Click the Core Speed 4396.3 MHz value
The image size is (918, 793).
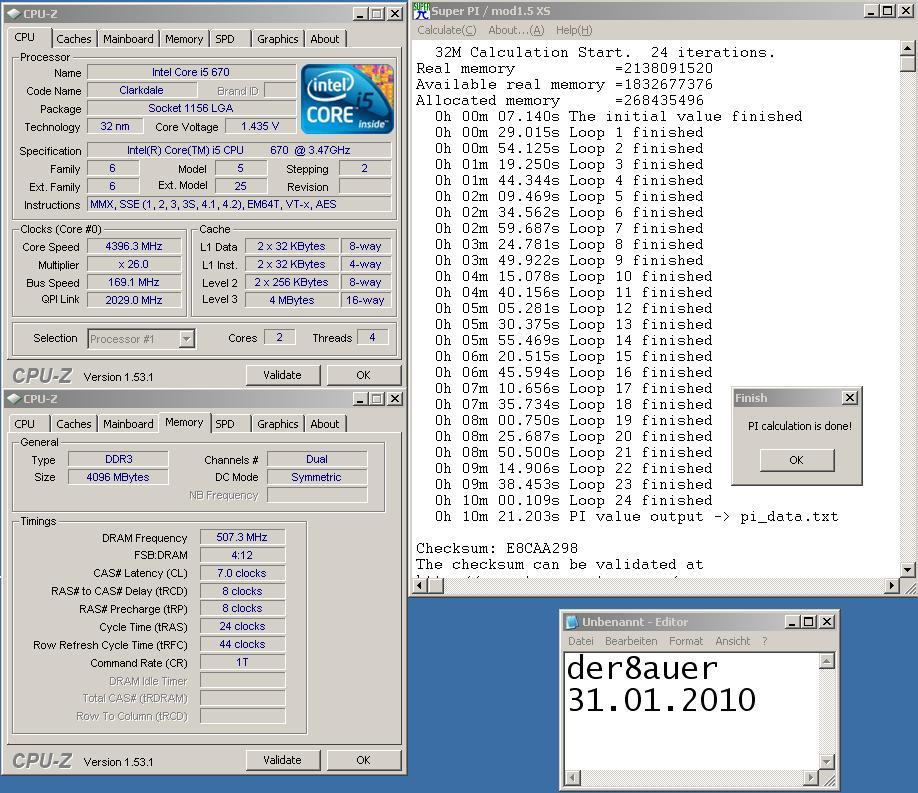tap(134, 247)
